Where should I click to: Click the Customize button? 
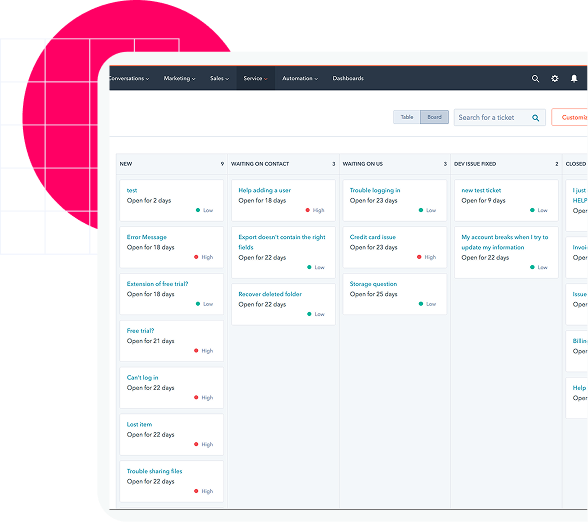[x=570, y=117]
